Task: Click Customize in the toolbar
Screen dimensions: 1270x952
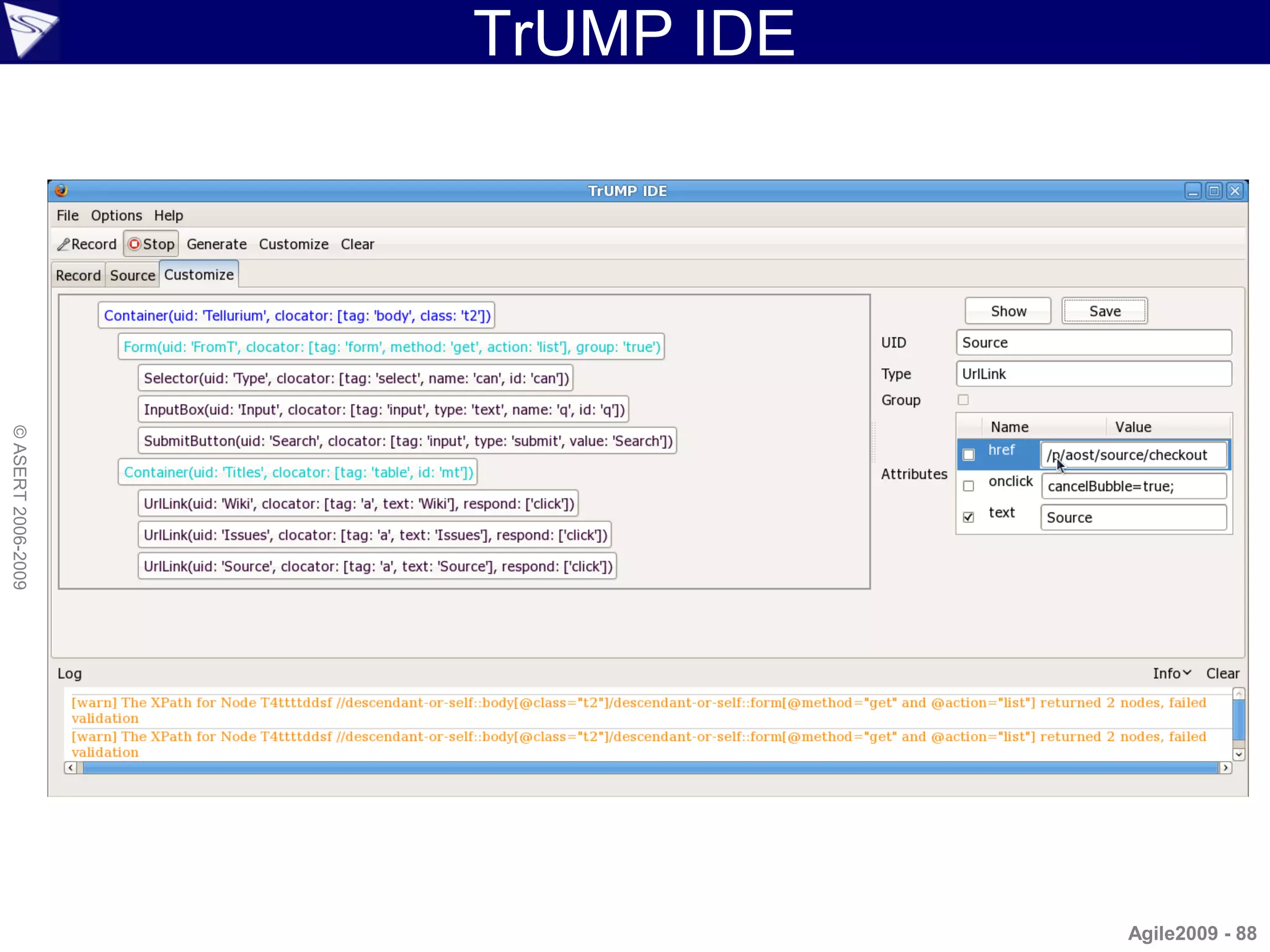Action: (x=293, y=244)
